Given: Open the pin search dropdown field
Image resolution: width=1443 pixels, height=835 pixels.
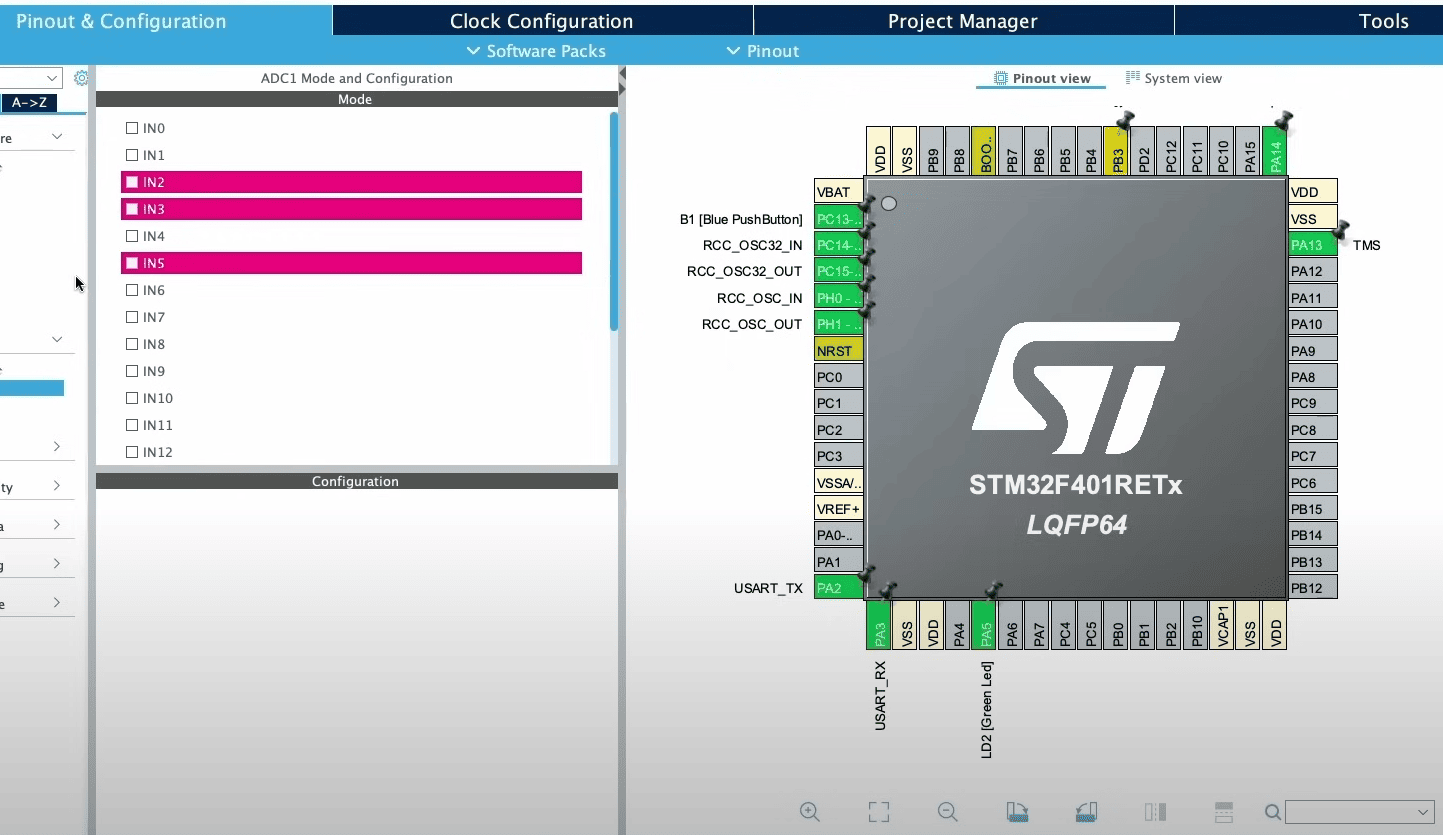Looking at the screenshot, I should 1355,812.
